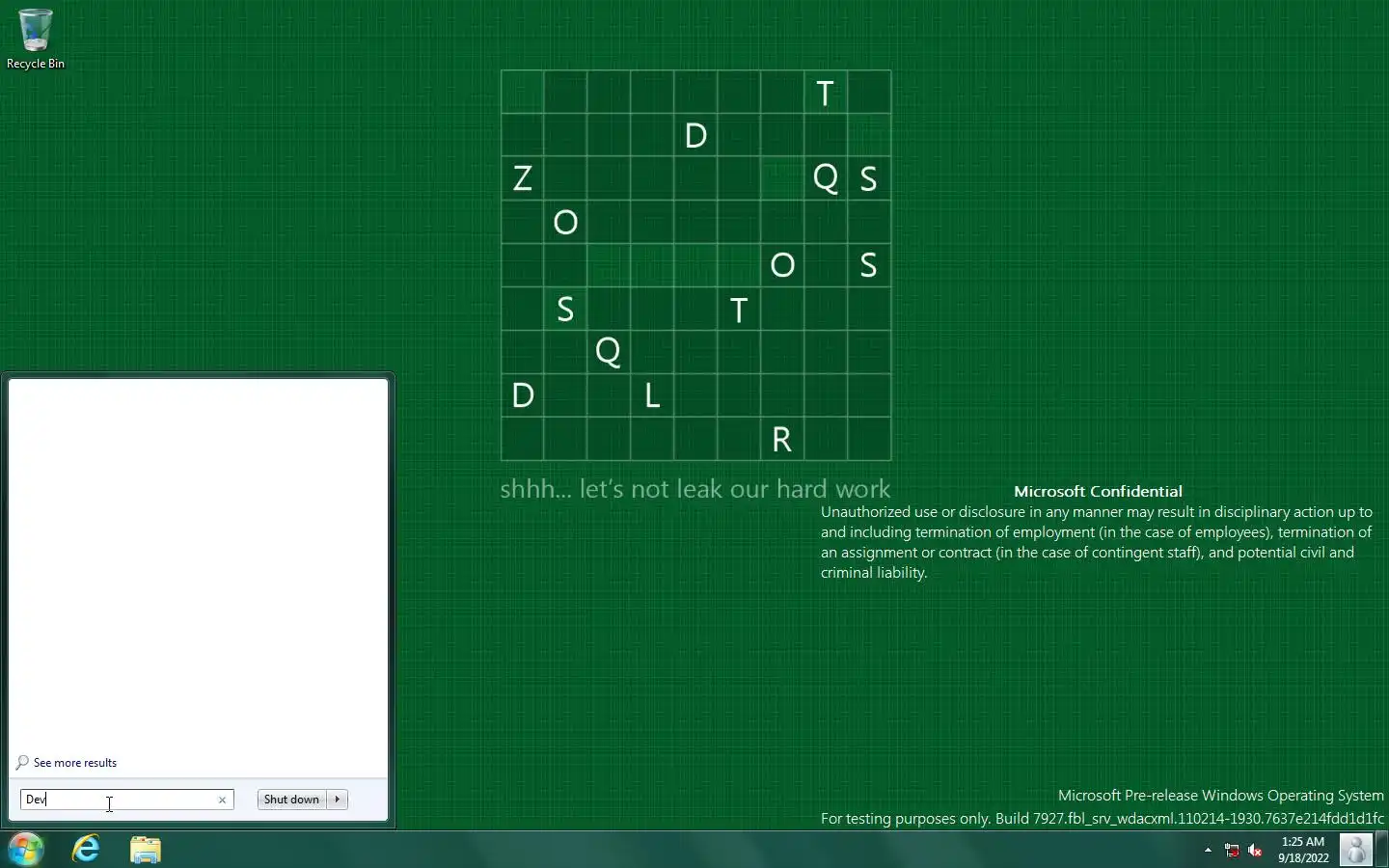Image resolution: width=1389 pixels, height=868 pixels.
Task: Open the clock showing 1:25 AM
Action: click(x=1303, y=850)
